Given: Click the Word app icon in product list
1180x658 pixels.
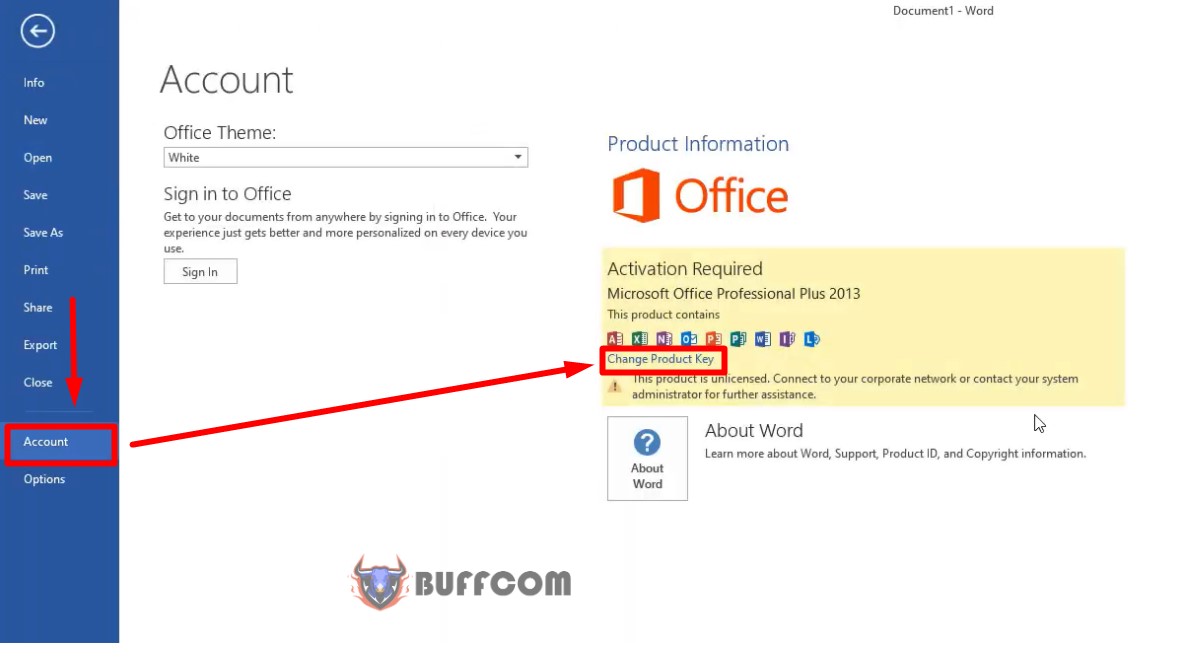Looking at the screenshot, I should click(762, 339).
